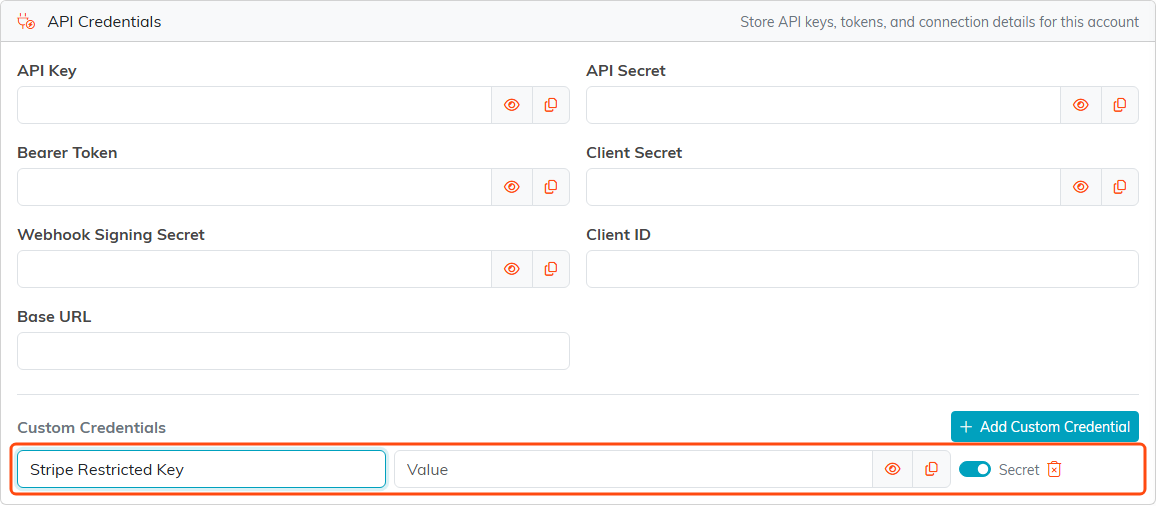Focus the API Key input field
Image resolution: width=1156 pixels, height=506 pixels.
(254, 105)
